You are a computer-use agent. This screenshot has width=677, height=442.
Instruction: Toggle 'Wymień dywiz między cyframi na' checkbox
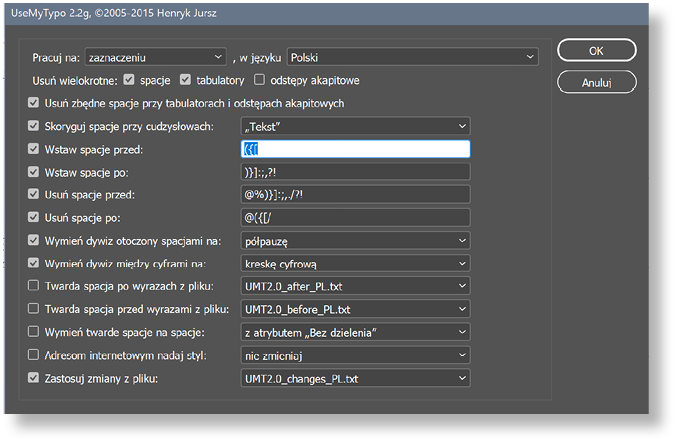(33, 263)
